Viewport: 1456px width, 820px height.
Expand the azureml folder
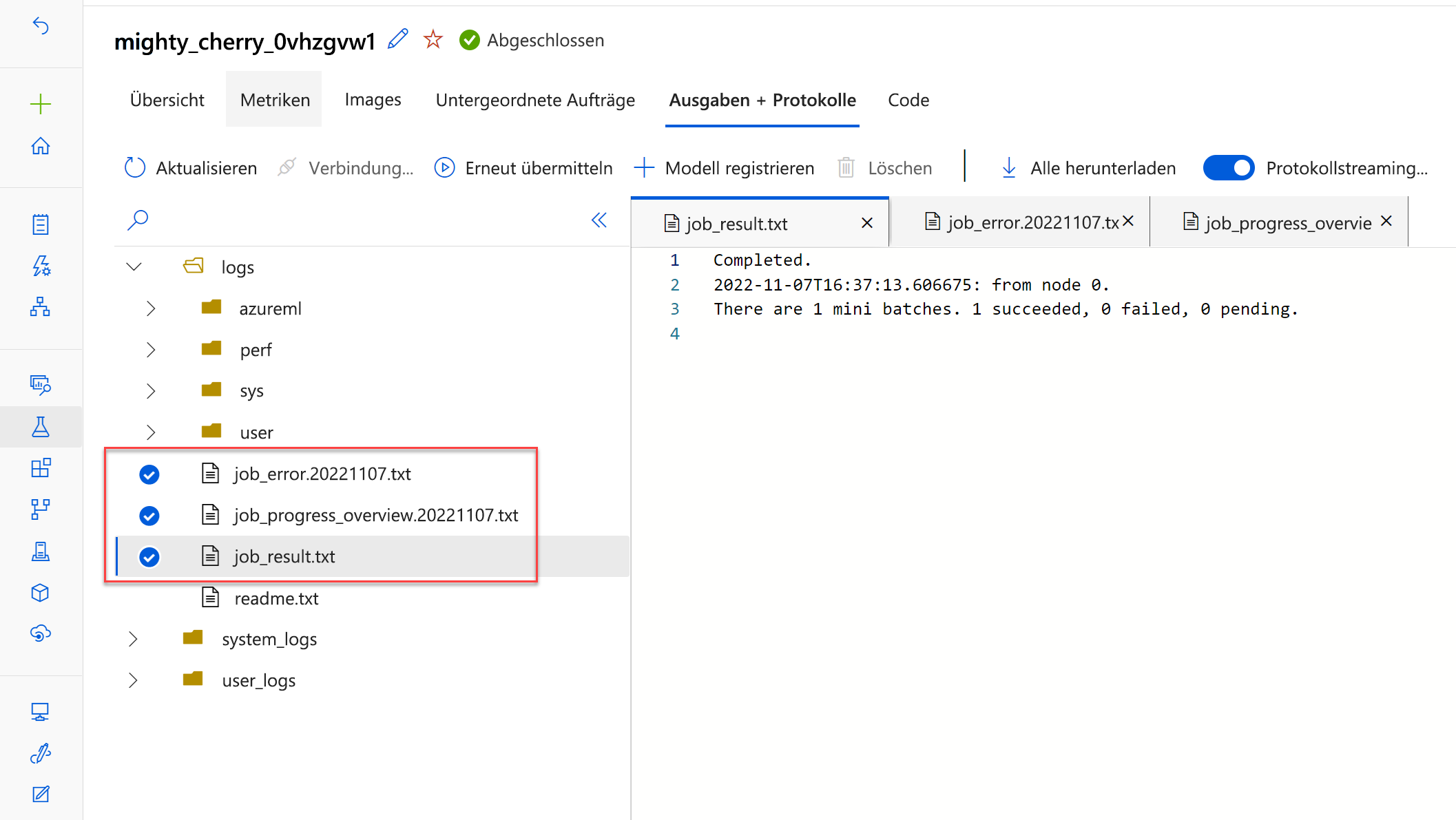151,308
